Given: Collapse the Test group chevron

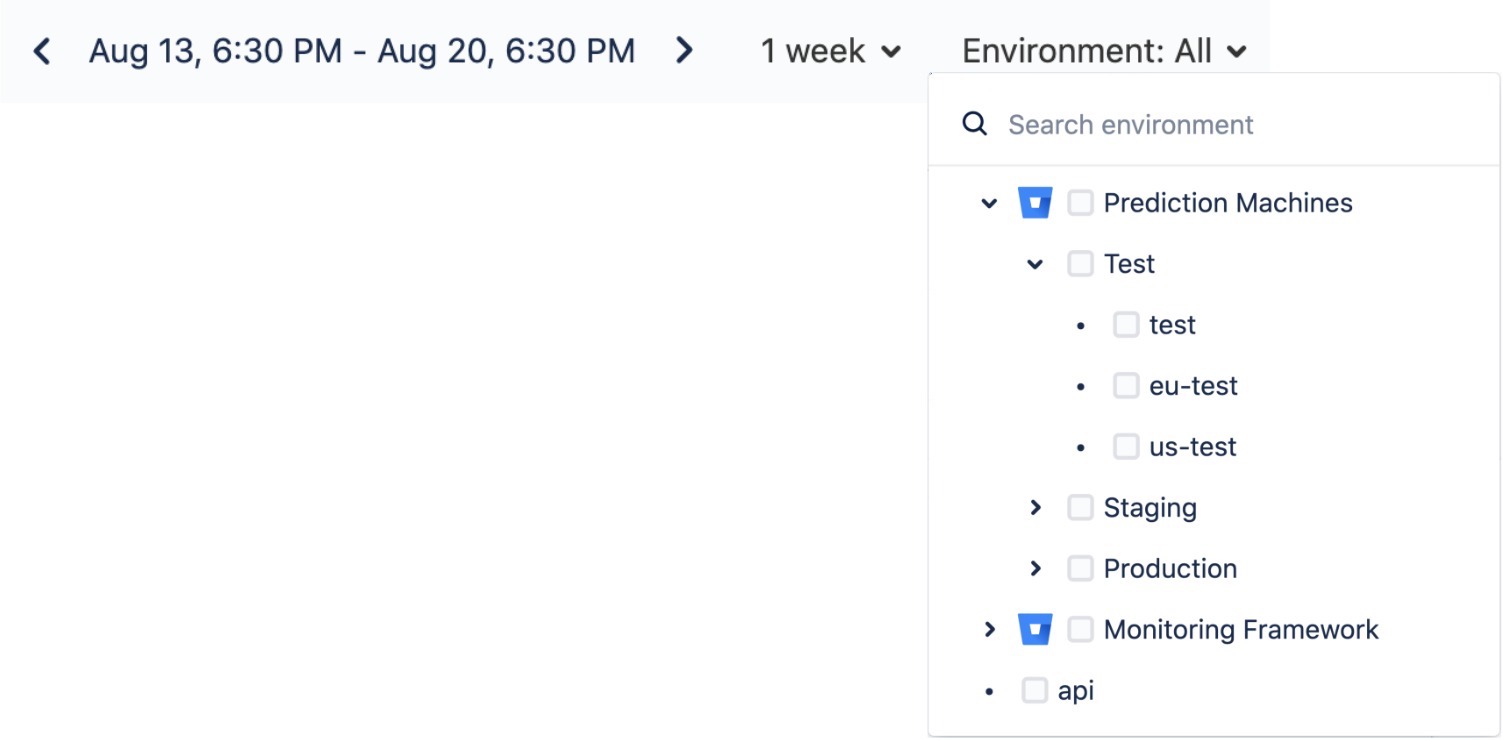Looking at the screenshot, I should (1035, 264).
